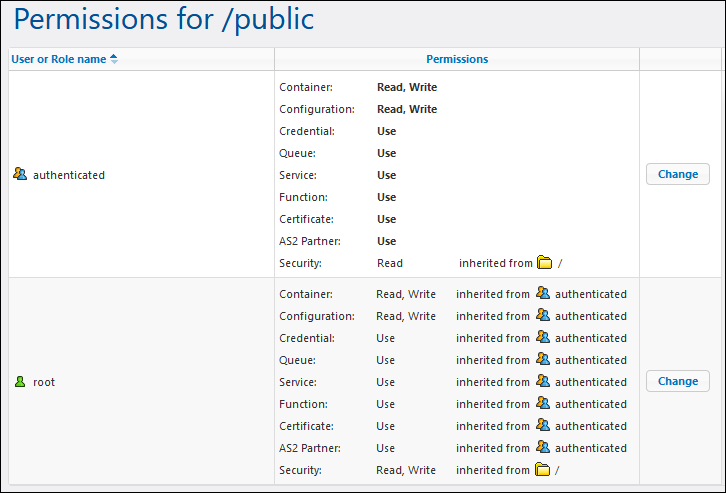Click group icon in root Credential row
726x493 pixels.
pos(543,338)
